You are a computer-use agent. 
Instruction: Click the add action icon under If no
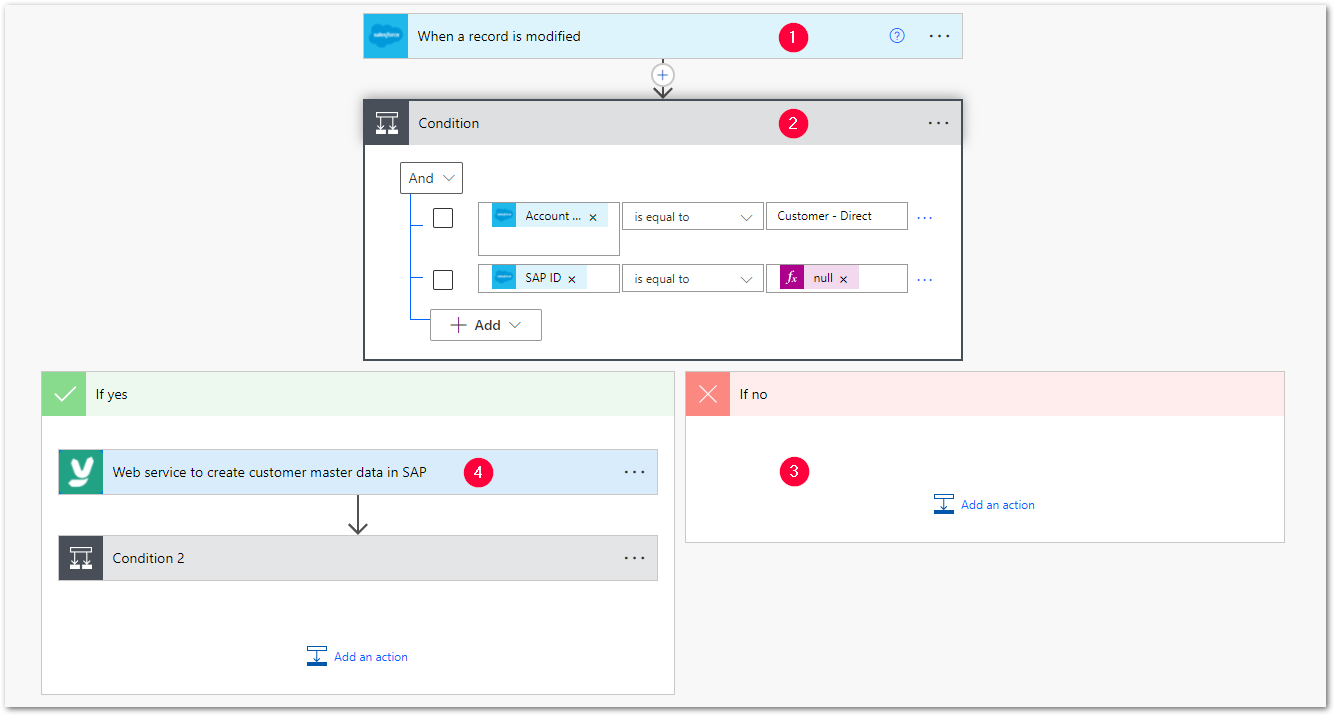(x=944, y=505)
